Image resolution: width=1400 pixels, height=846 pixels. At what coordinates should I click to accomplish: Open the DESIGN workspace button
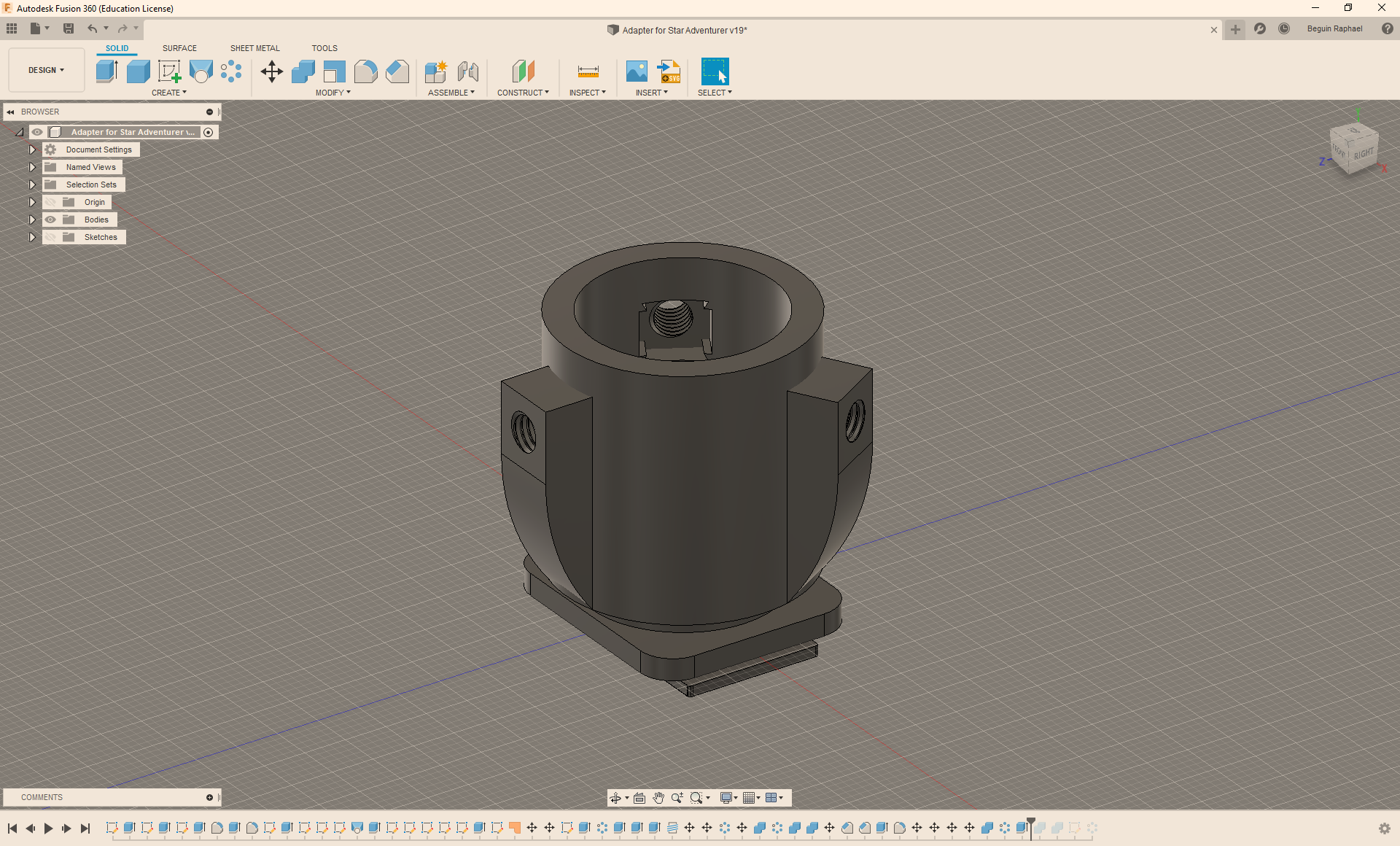(x=46, y=70)
